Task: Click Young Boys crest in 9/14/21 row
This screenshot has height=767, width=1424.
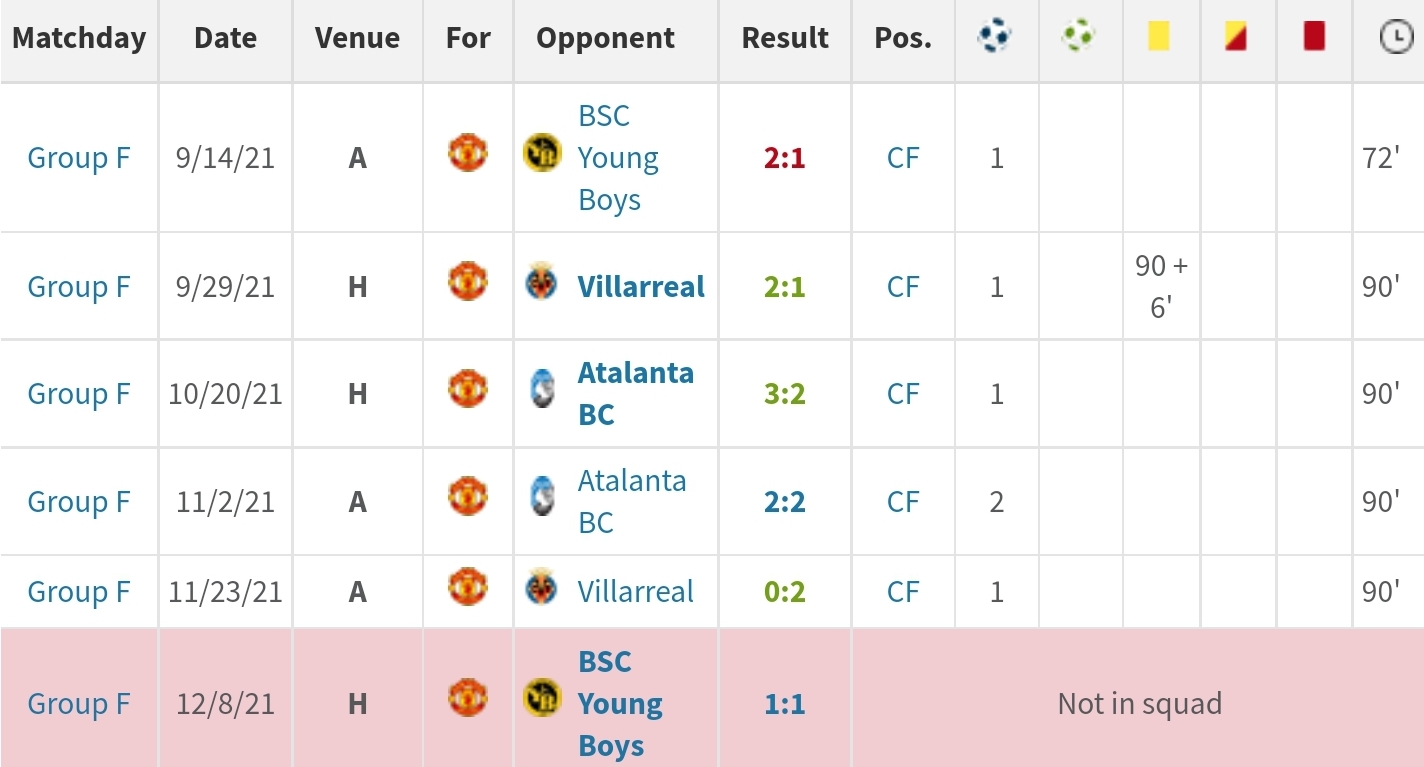Action: coord(542,154)
